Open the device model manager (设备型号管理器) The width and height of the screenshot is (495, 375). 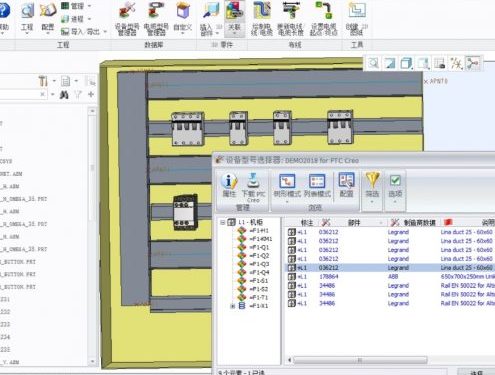coord(127,19)
